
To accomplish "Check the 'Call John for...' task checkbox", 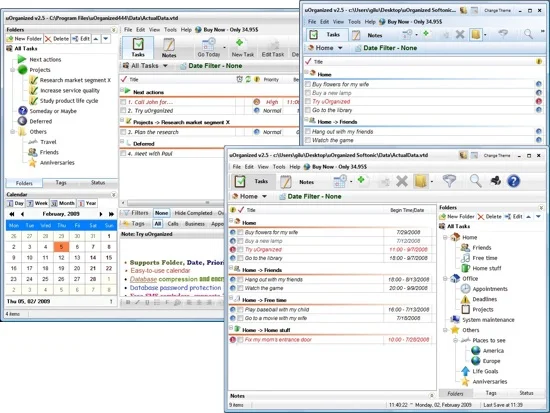I will click(x=123, y=102).
